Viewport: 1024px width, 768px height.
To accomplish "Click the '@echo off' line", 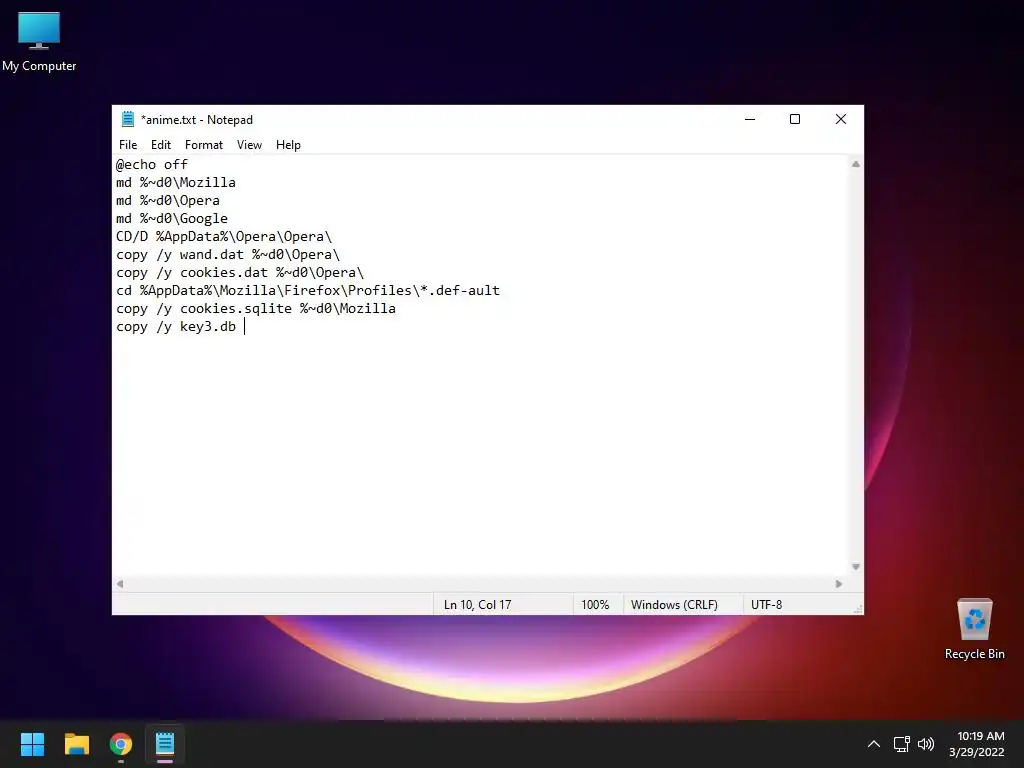I will pyautogui.click(x=152, y=165).
